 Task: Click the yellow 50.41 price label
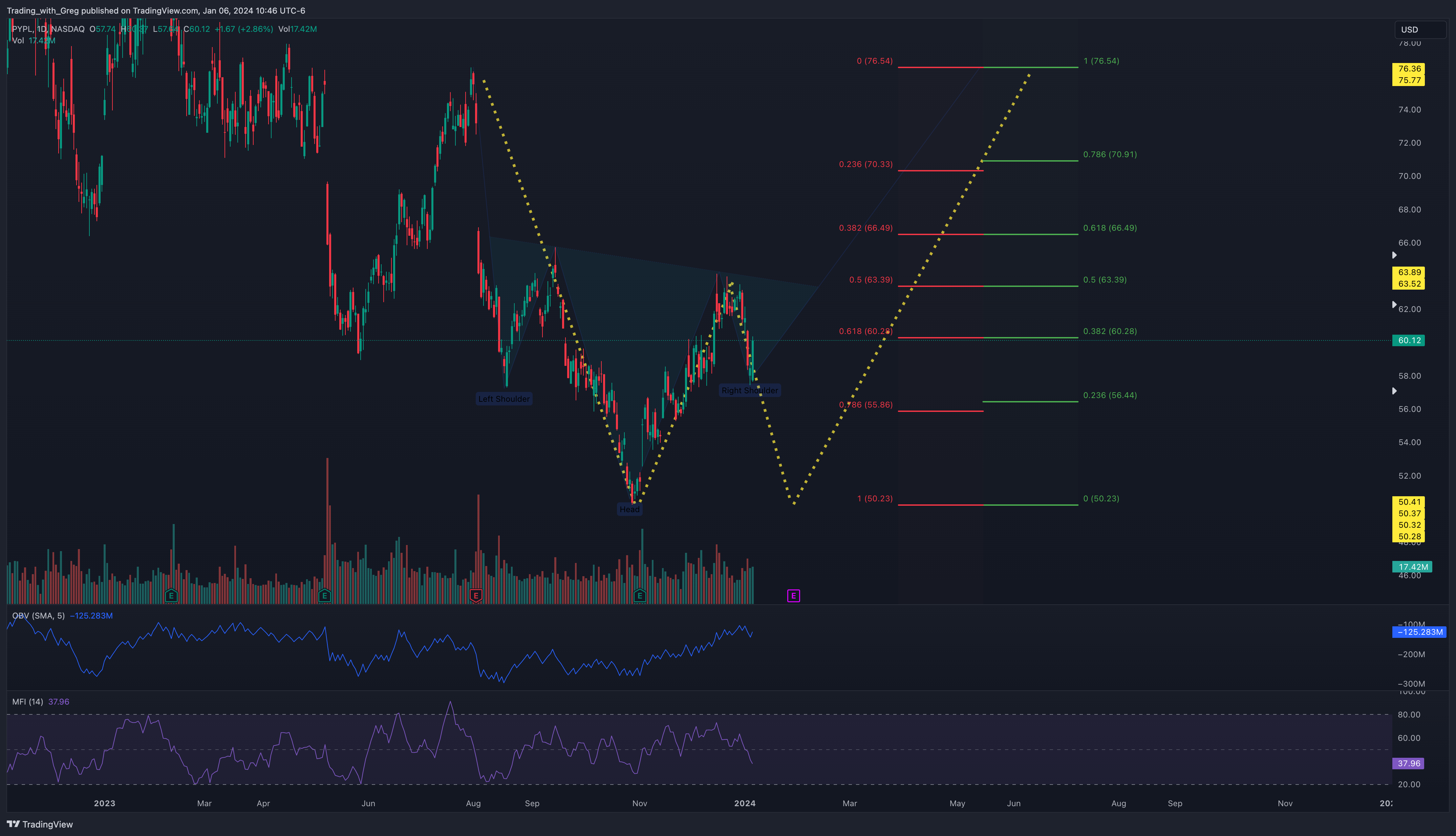(1408, 502)
